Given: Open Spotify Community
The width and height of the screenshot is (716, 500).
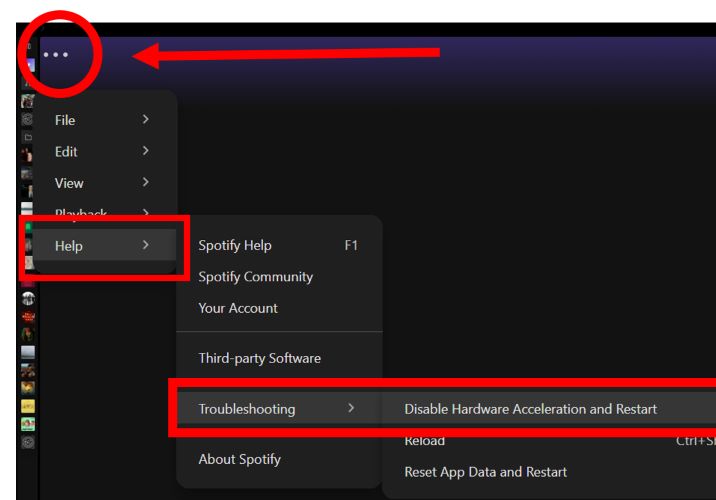Looking at the screenshot, I should point(279,277).
